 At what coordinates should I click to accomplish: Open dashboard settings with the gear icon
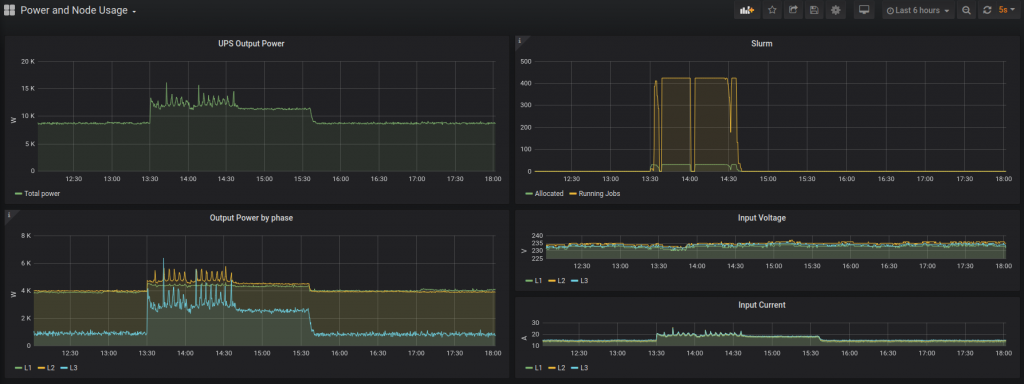point(835,10)
